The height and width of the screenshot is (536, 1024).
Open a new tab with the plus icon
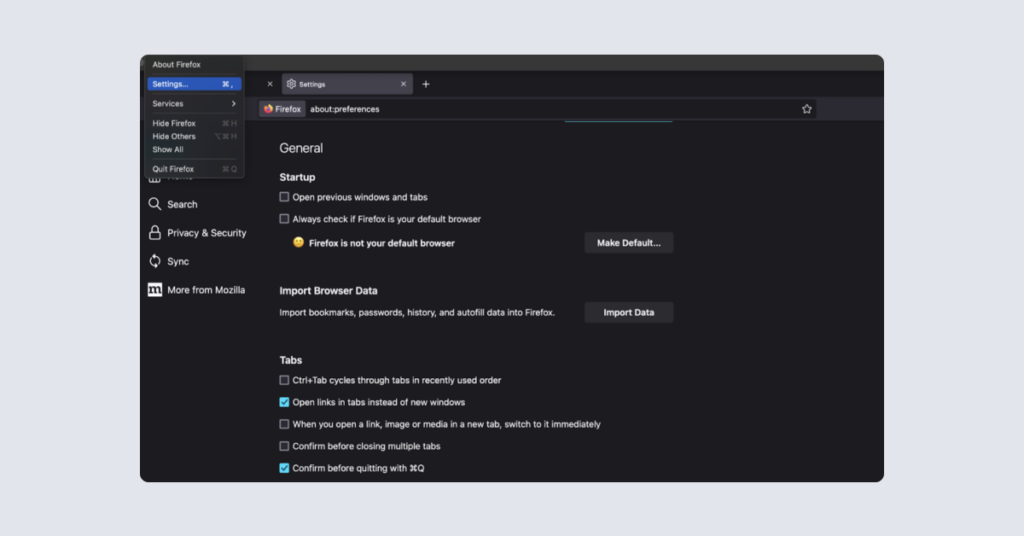click(426, 84)
